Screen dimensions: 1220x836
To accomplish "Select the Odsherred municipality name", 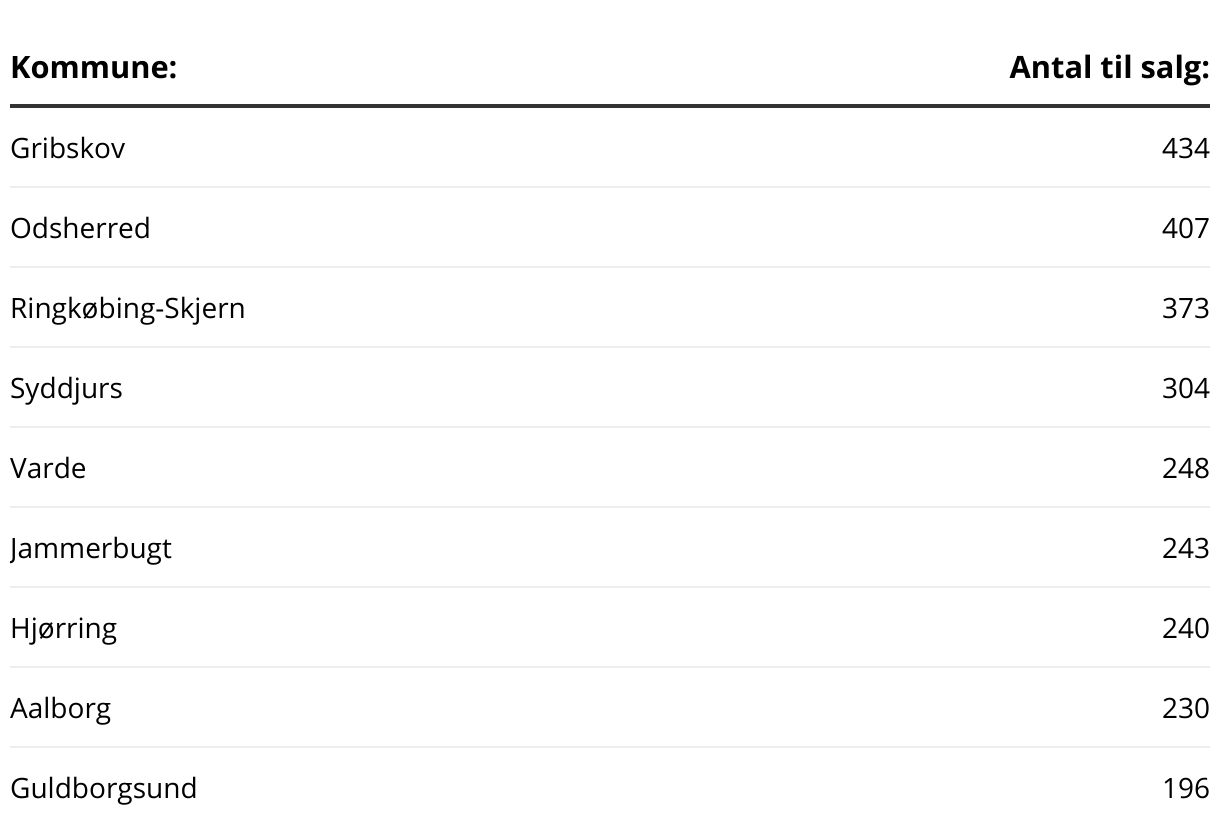I will [x=80, y=228].
